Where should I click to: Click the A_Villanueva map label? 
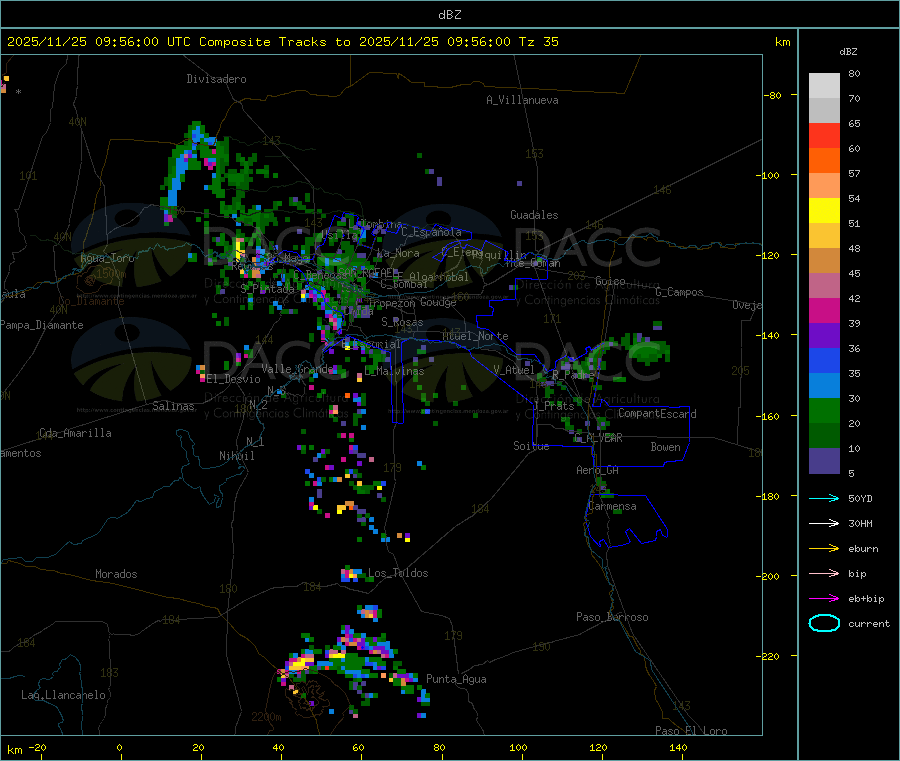click(522, 100)
